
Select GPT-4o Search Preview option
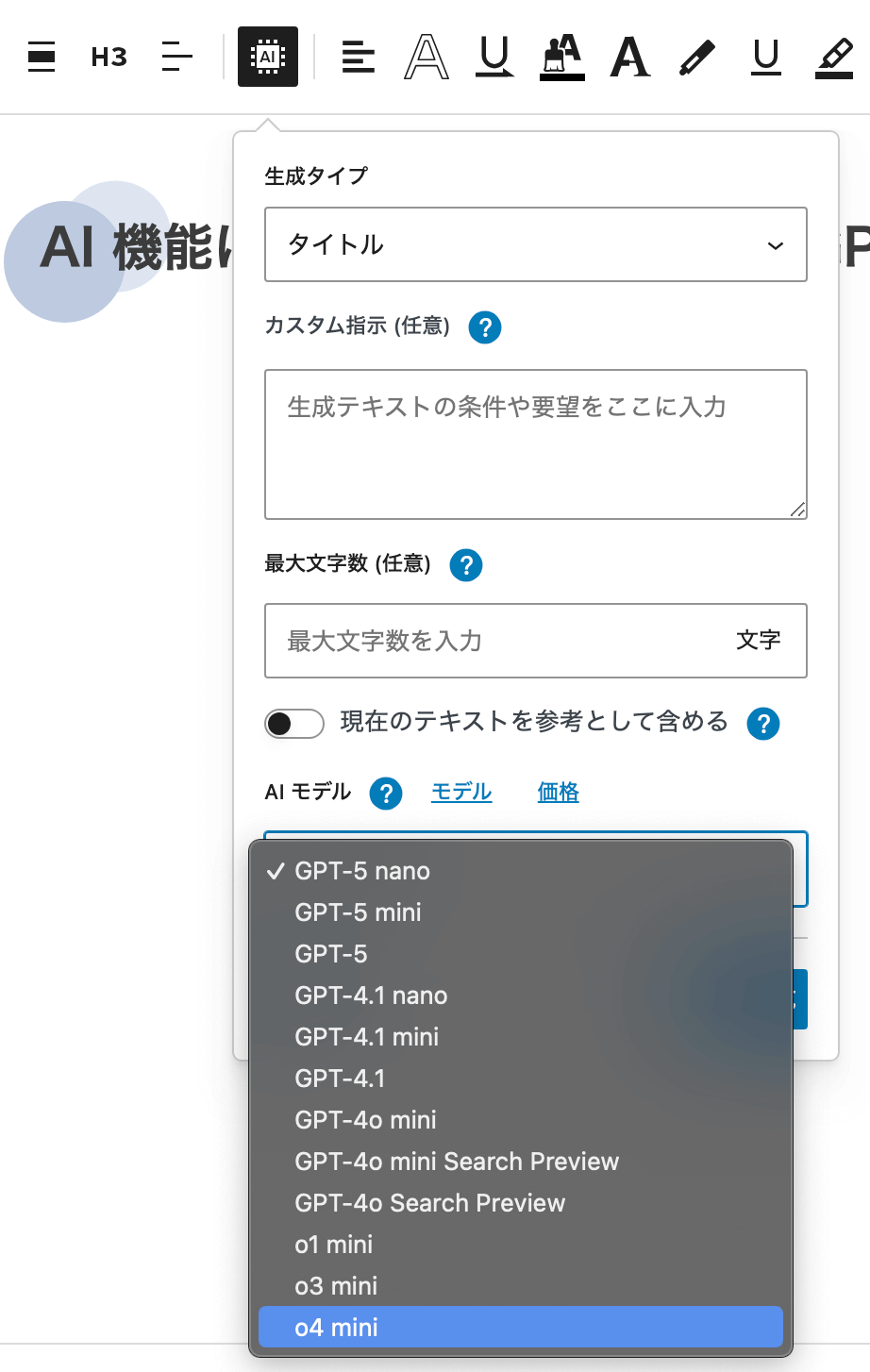521,1203
